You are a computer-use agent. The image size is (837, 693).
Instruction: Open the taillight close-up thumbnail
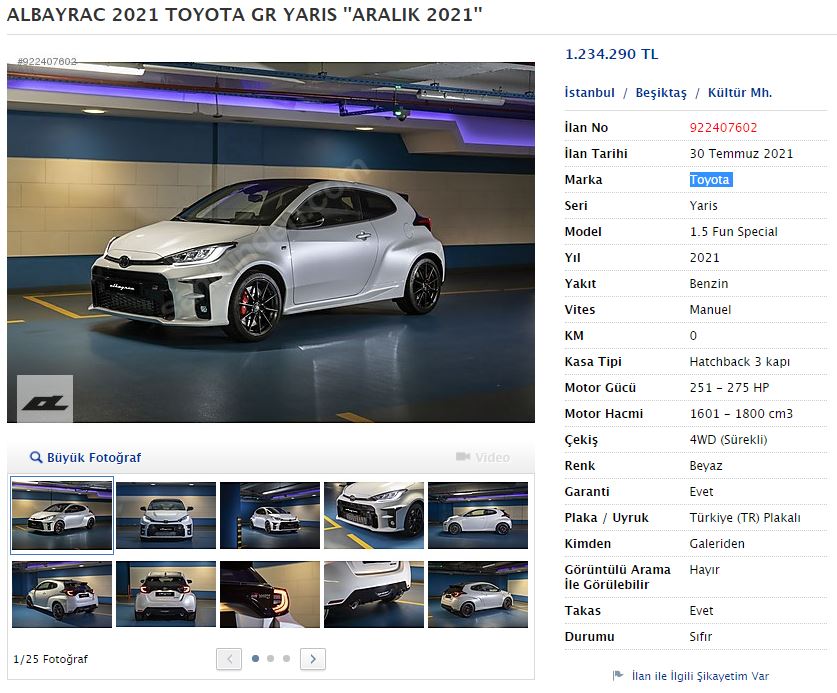(x=270, y=594)
